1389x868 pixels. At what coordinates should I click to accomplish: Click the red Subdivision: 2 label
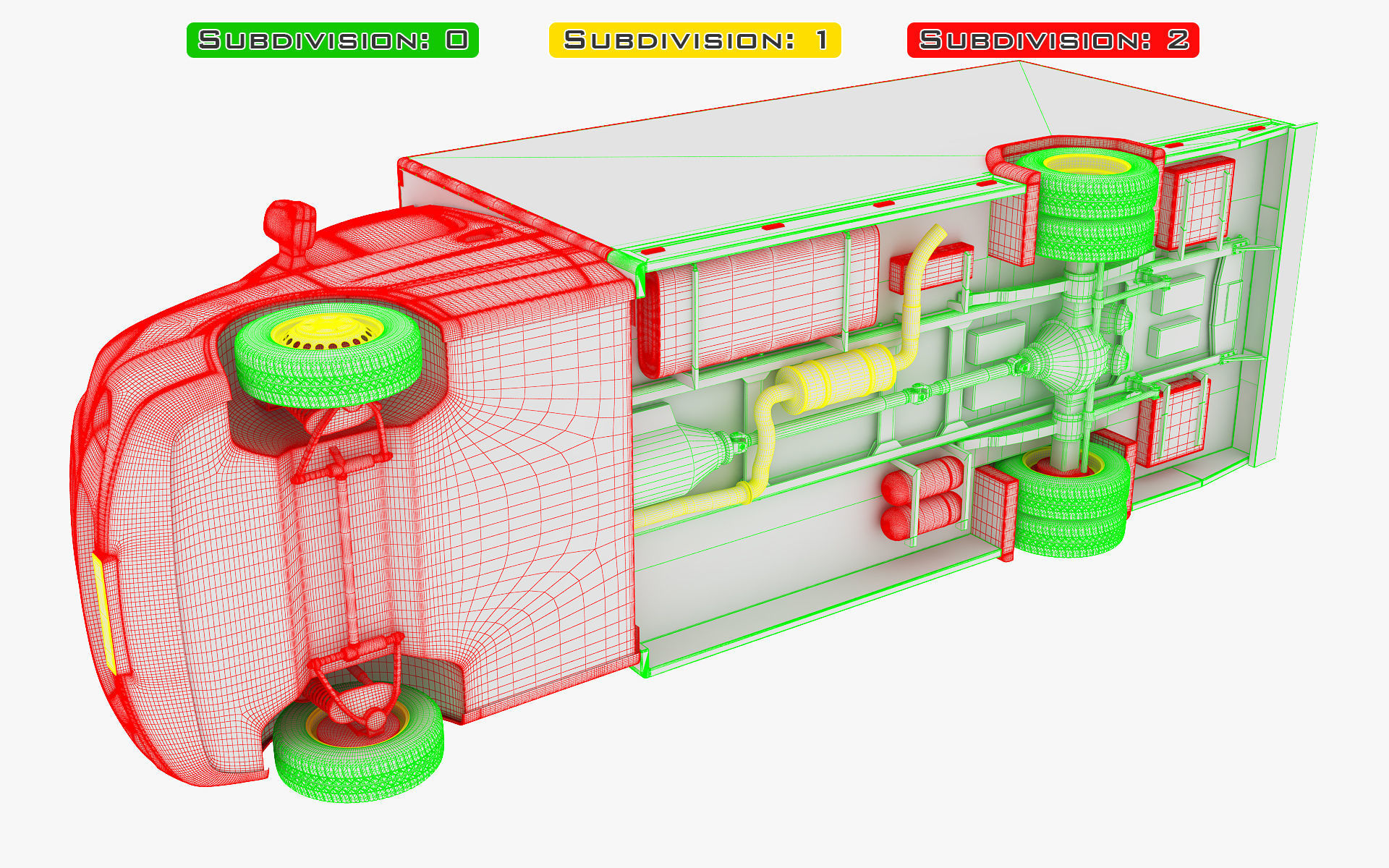pos(1053,40)
